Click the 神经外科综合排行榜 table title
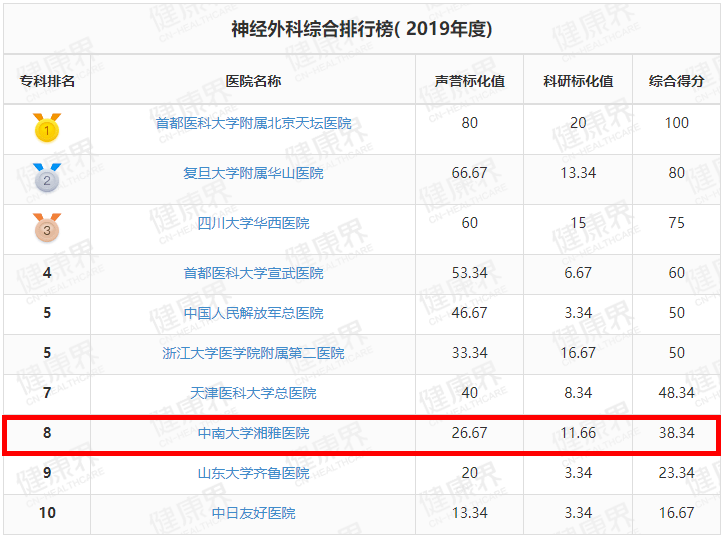 click(361, 30)
